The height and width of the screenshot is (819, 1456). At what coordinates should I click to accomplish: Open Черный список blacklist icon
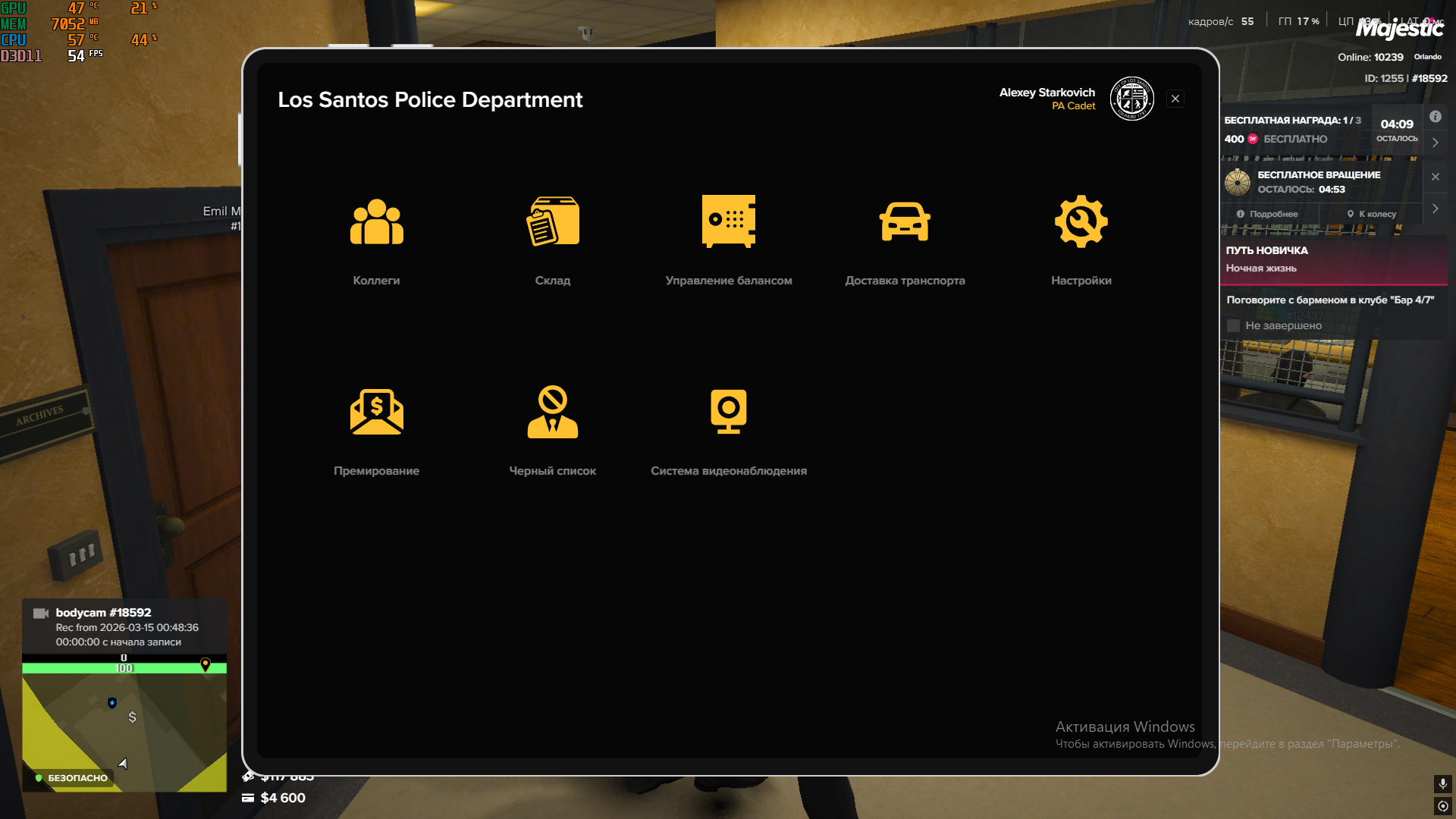click(x=553, y=413)
